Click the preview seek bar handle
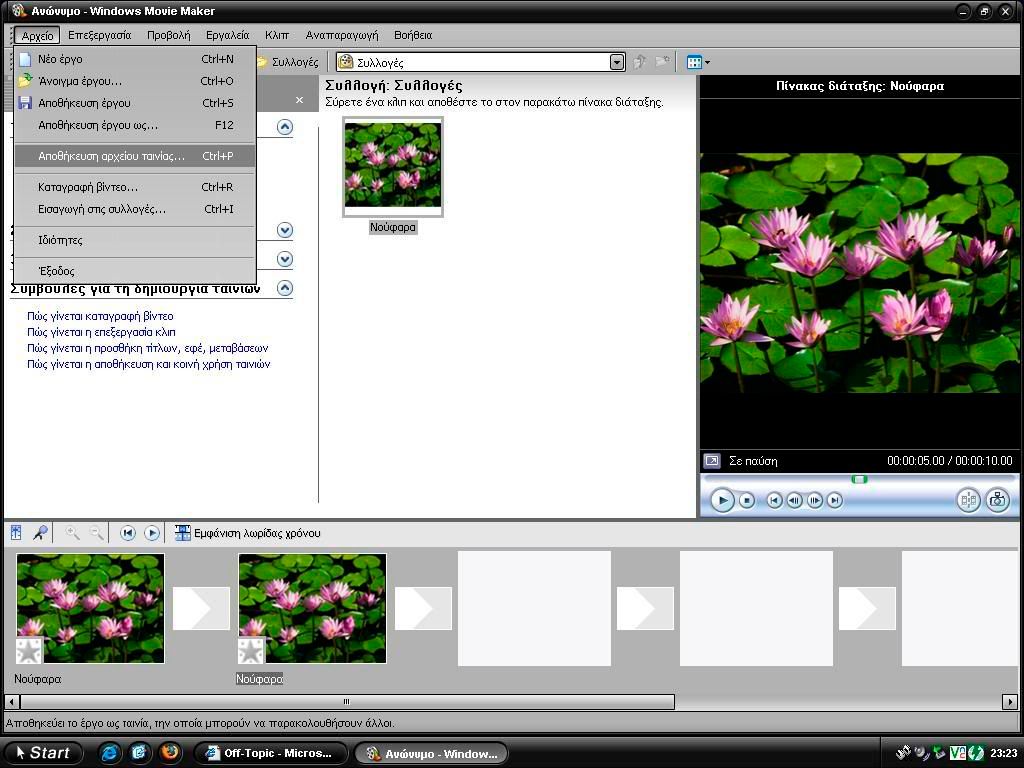The height and width of the screenshot is (768, 1024). (859, 479)
